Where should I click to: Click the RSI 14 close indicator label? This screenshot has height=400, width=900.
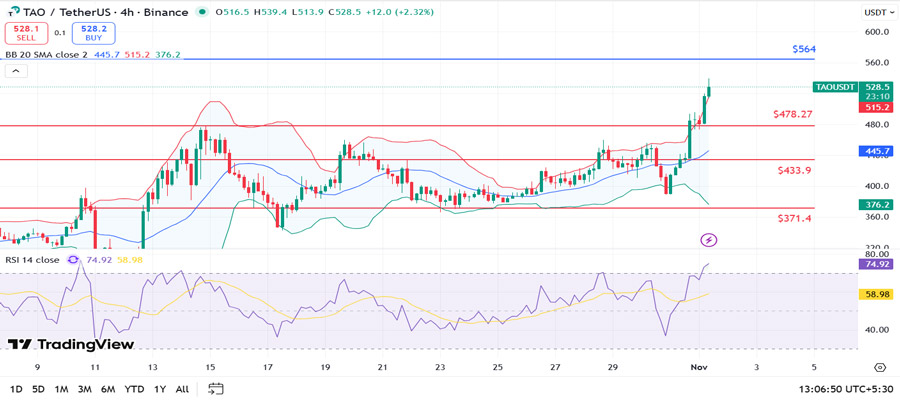click(33, 259)
